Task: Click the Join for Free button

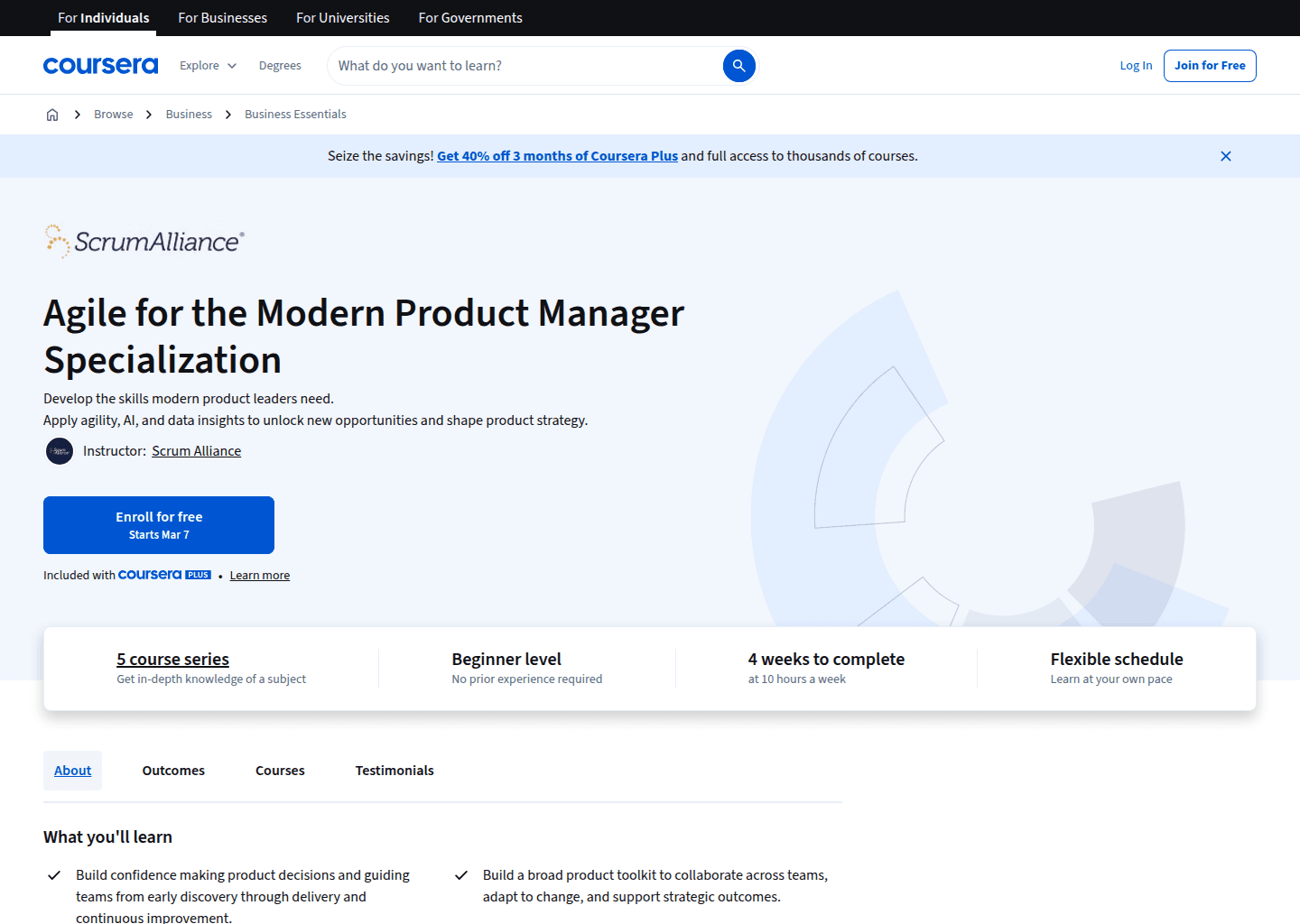Action: (1210, 66)
